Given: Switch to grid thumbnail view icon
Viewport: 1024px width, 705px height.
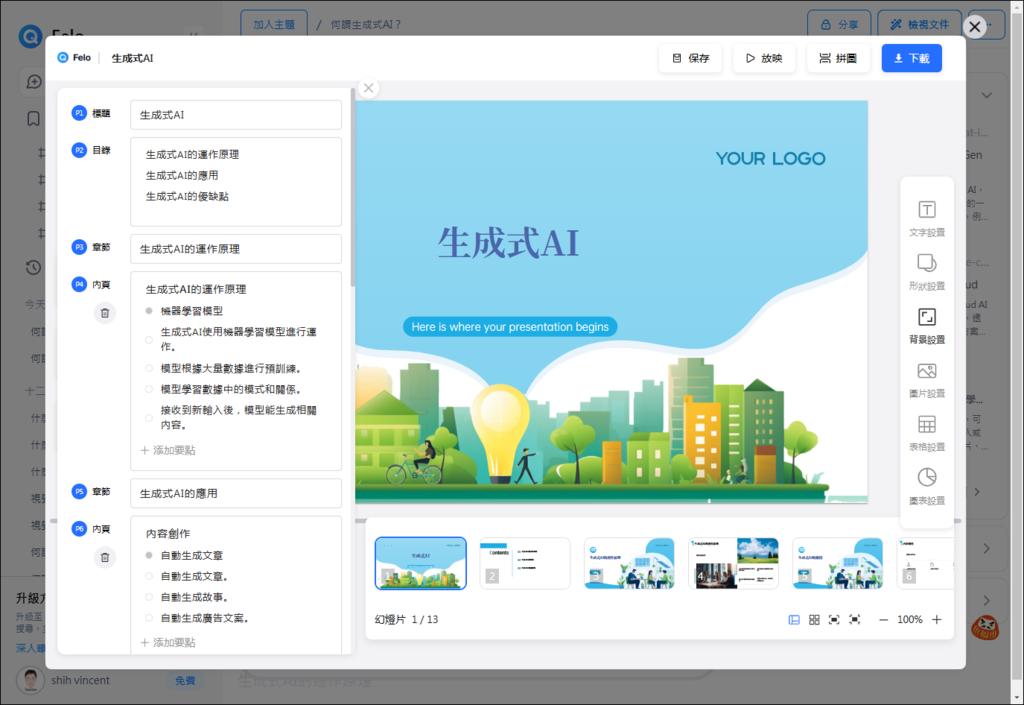Looking at the screenshot, I should pyautogui.click(x=814, y=620).
